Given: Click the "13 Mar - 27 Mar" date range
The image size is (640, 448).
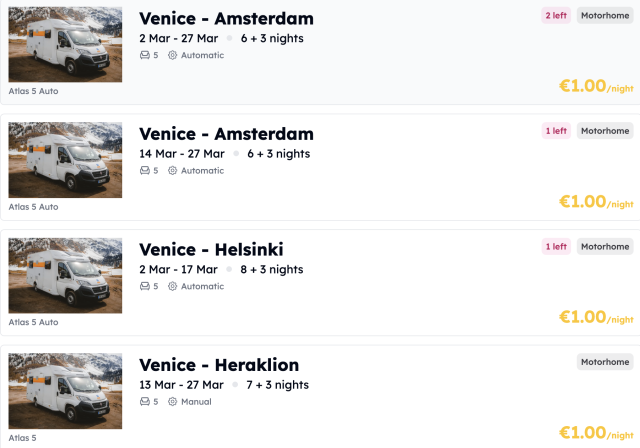Looking at the screenshot, I should coord(181,385).
